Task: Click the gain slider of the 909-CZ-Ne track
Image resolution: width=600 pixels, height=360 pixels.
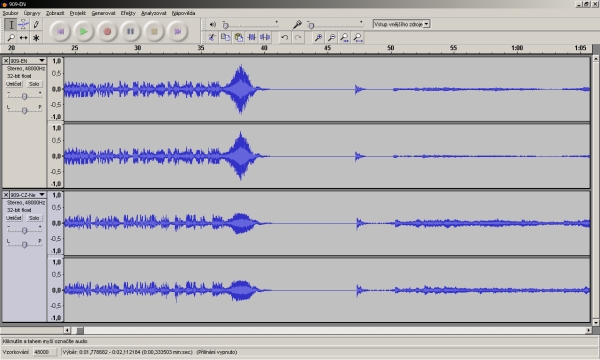Action: click(x=24, y=230)
